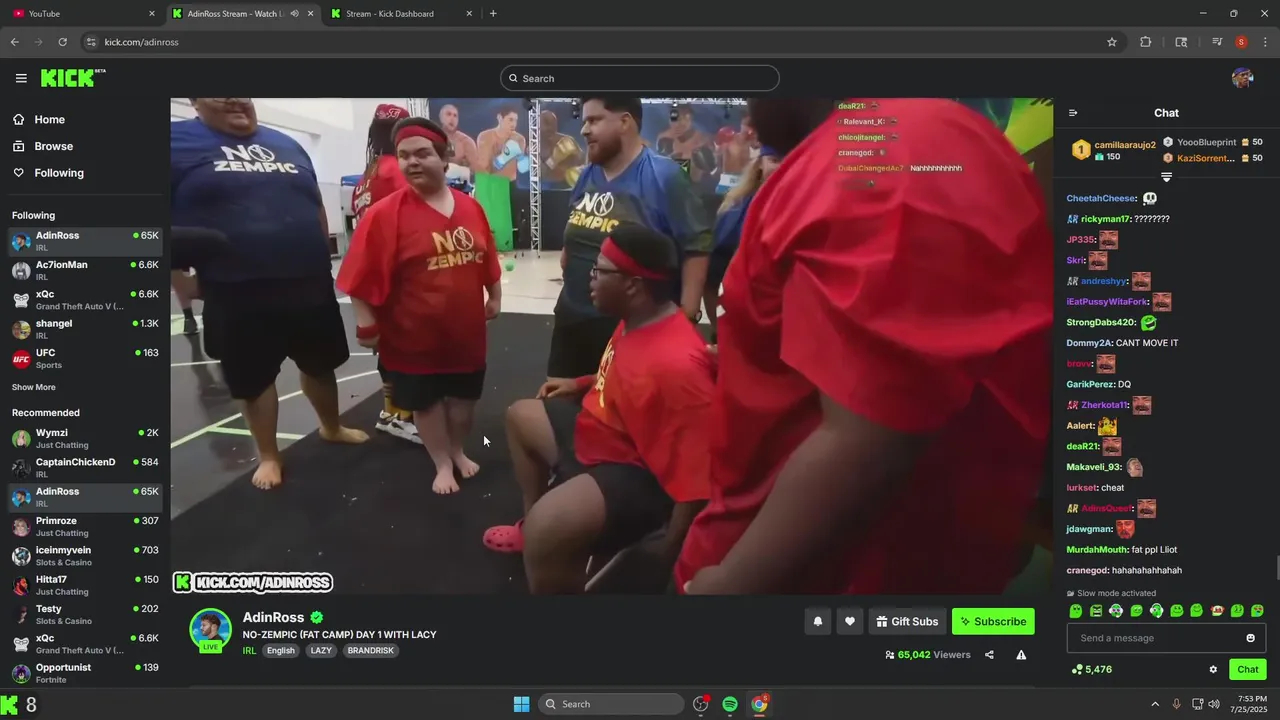Show hidden system tray icons

[1155, 704]
